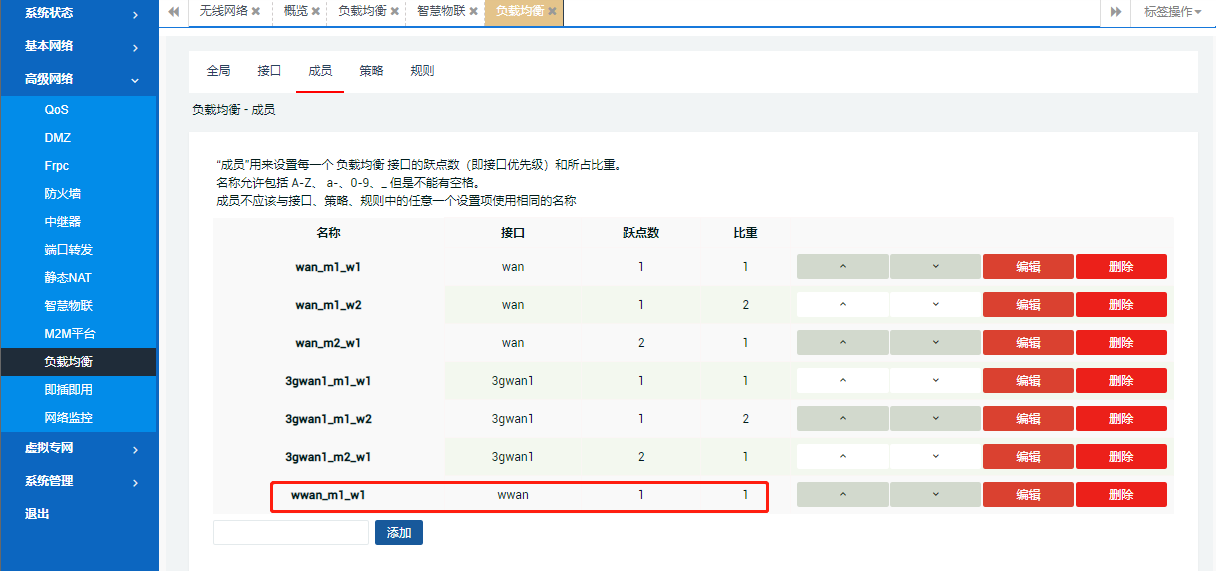Expand the 虚拟专网 sidebar section
The image size is (1216, 571).
pyautogui.click(x=78, y=449)
